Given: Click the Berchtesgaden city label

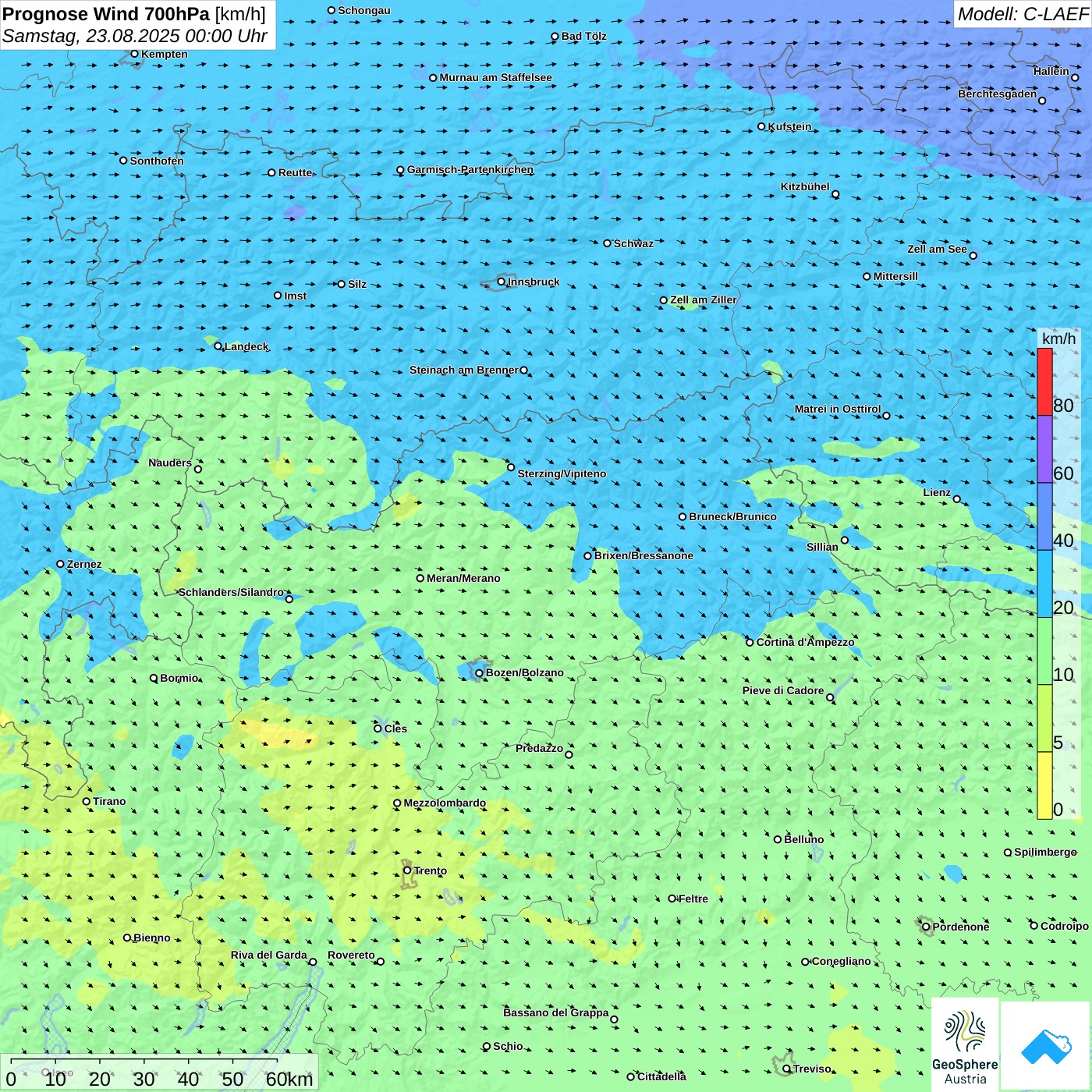Looking at the screenshot, I should pyautogui.click(x=998, y=94).
